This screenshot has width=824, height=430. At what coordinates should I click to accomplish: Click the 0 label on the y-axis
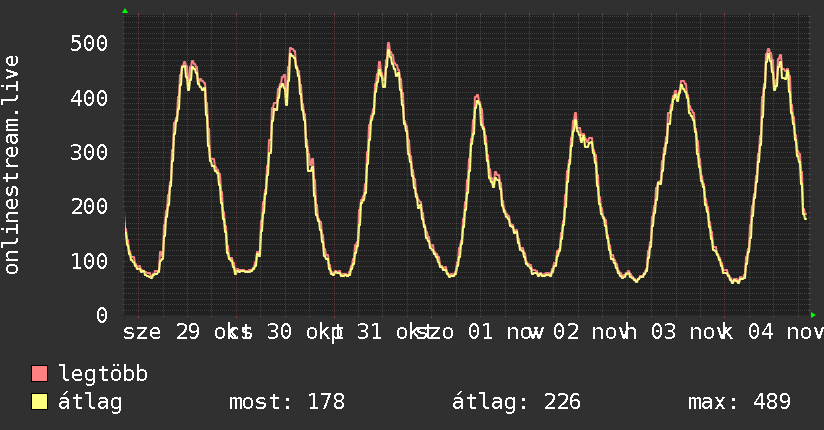coord(101,315)
